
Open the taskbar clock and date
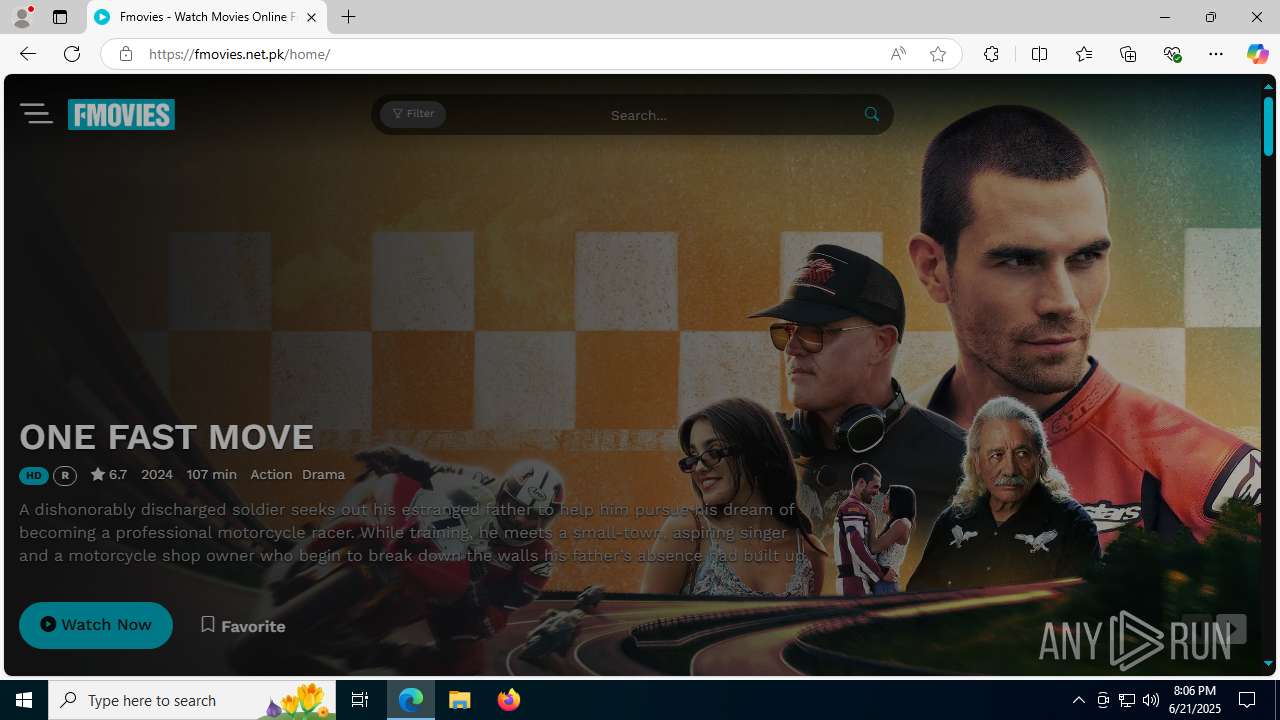tap(1196, 700)
